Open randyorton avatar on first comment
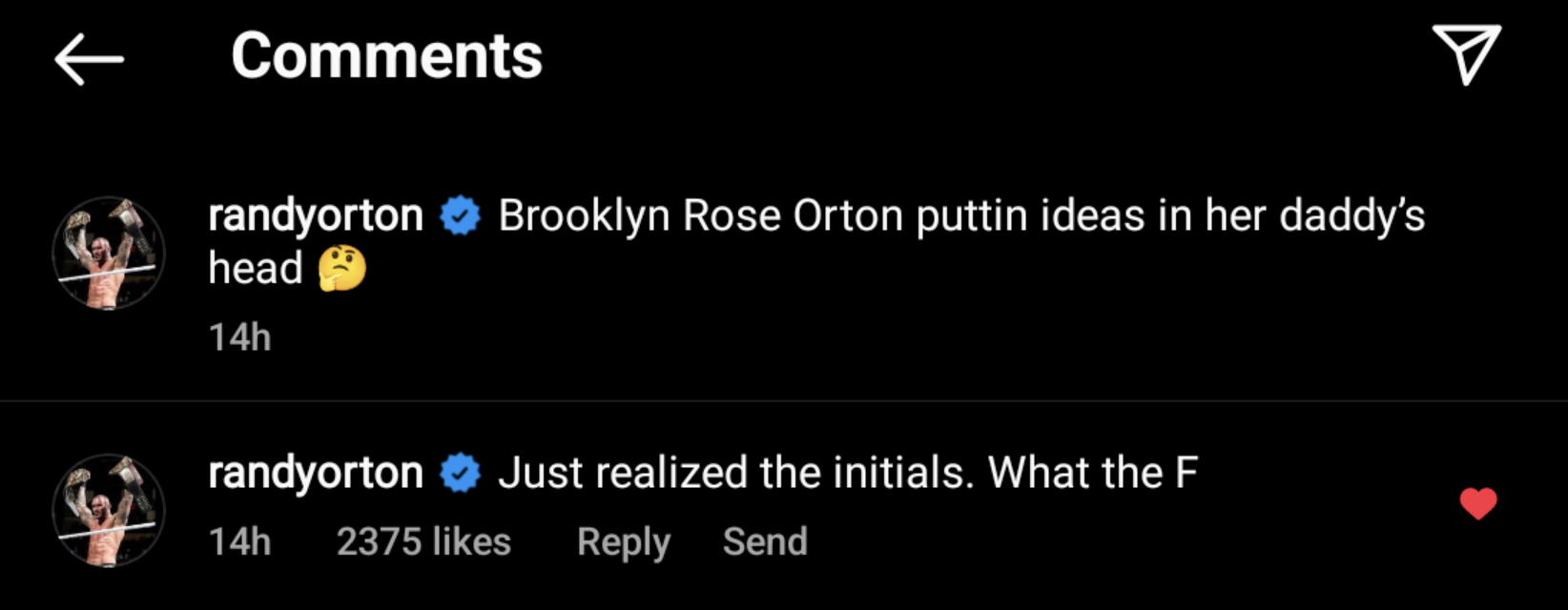This screenshot has width=1568, height=610. coord(108,254)
